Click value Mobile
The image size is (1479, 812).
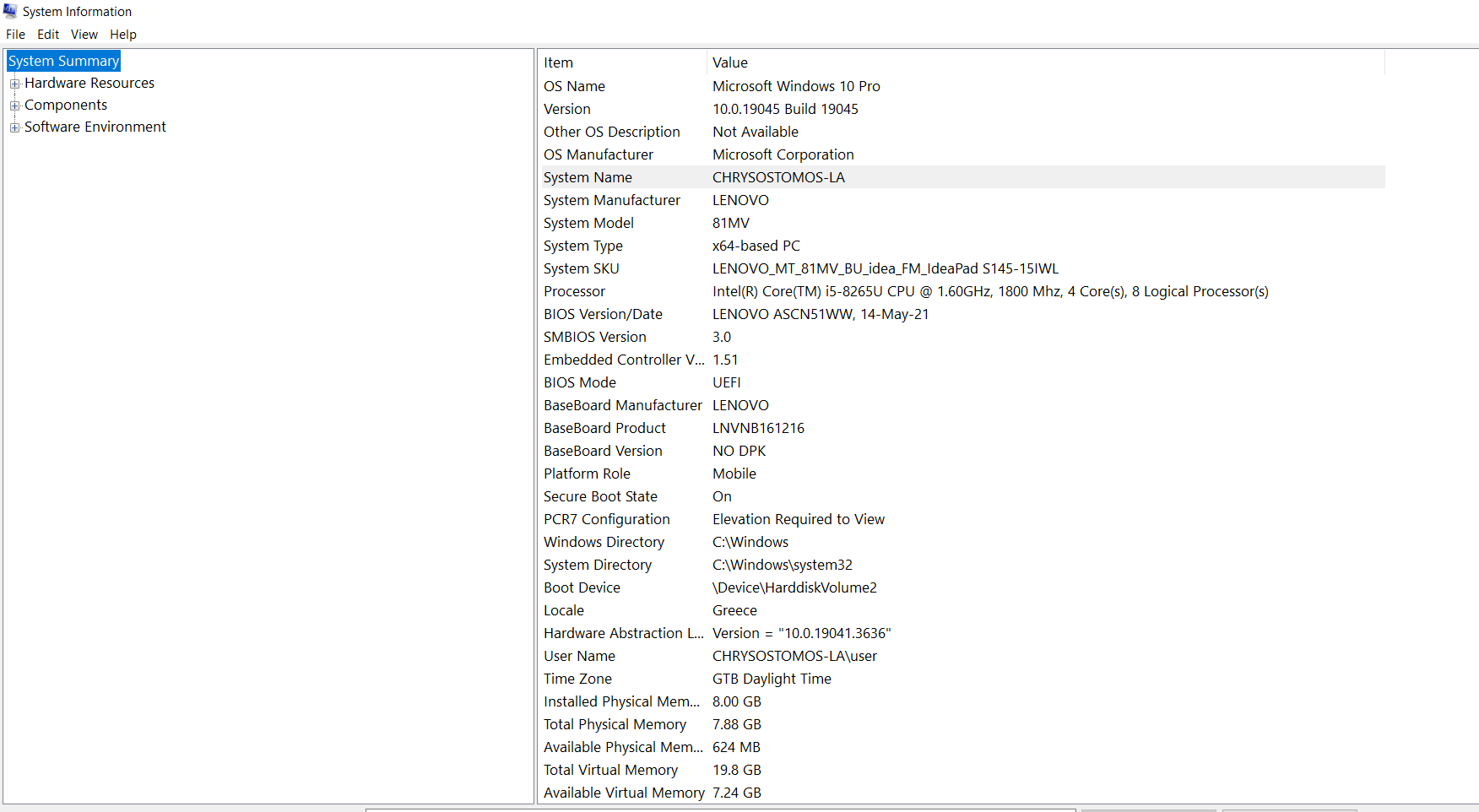pyautogui.click(x=734, y=474)
